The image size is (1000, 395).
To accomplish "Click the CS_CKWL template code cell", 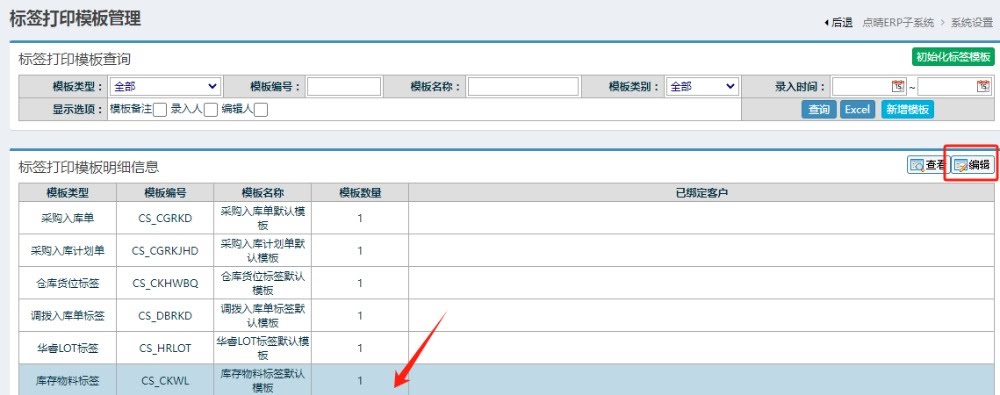I will [165, 381].
